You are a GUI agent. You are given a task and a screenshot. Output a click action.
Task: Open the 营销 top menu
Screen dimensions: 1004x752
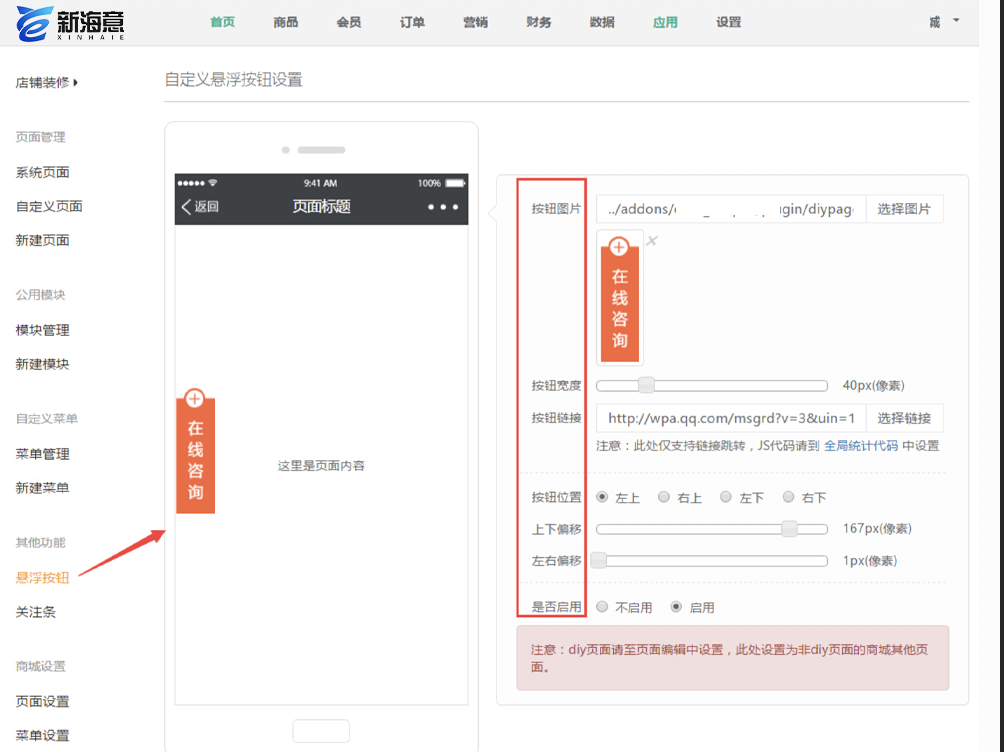pyautogui.click(x=476, y=22)
